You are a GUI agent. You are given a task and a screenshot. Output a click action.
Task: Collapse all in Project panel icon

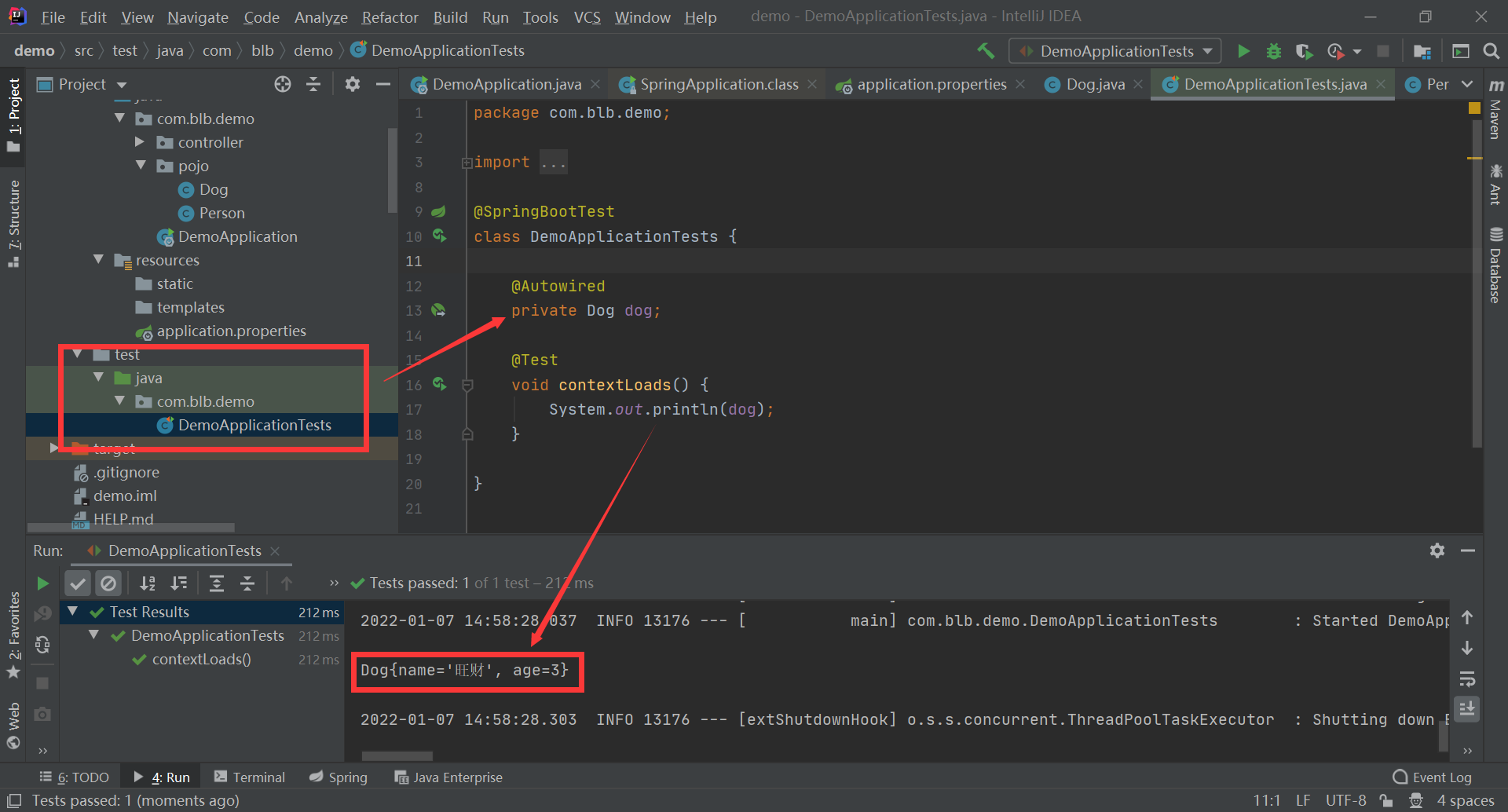coord(313,84)
